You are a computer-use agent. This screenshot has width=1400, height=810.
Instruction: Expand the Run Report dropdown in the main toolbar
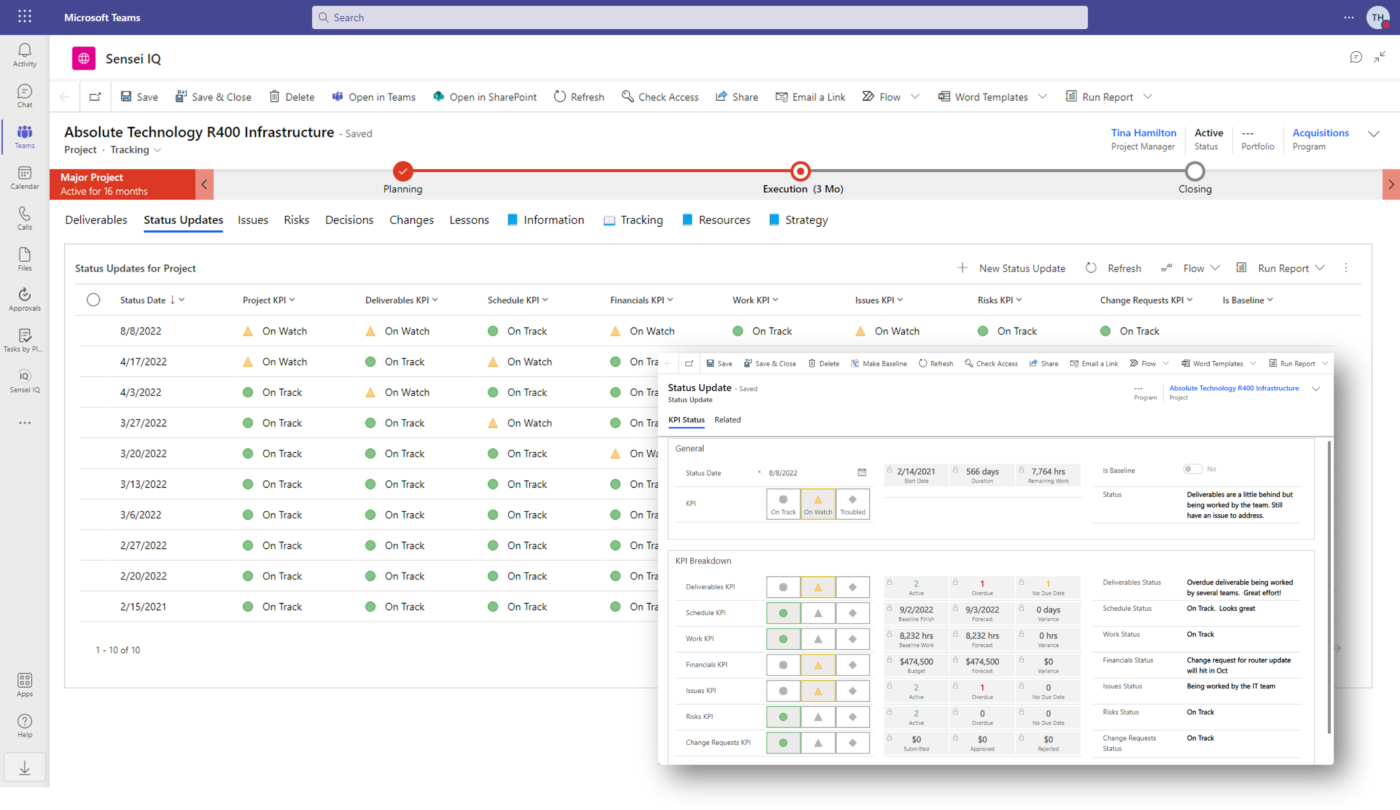point(1147,97)
